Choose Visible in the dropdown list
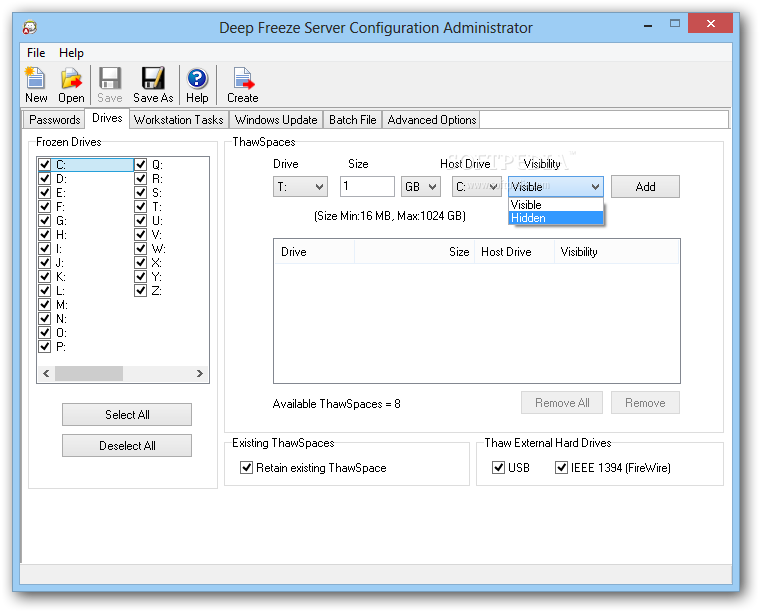 tap(555, 204)
